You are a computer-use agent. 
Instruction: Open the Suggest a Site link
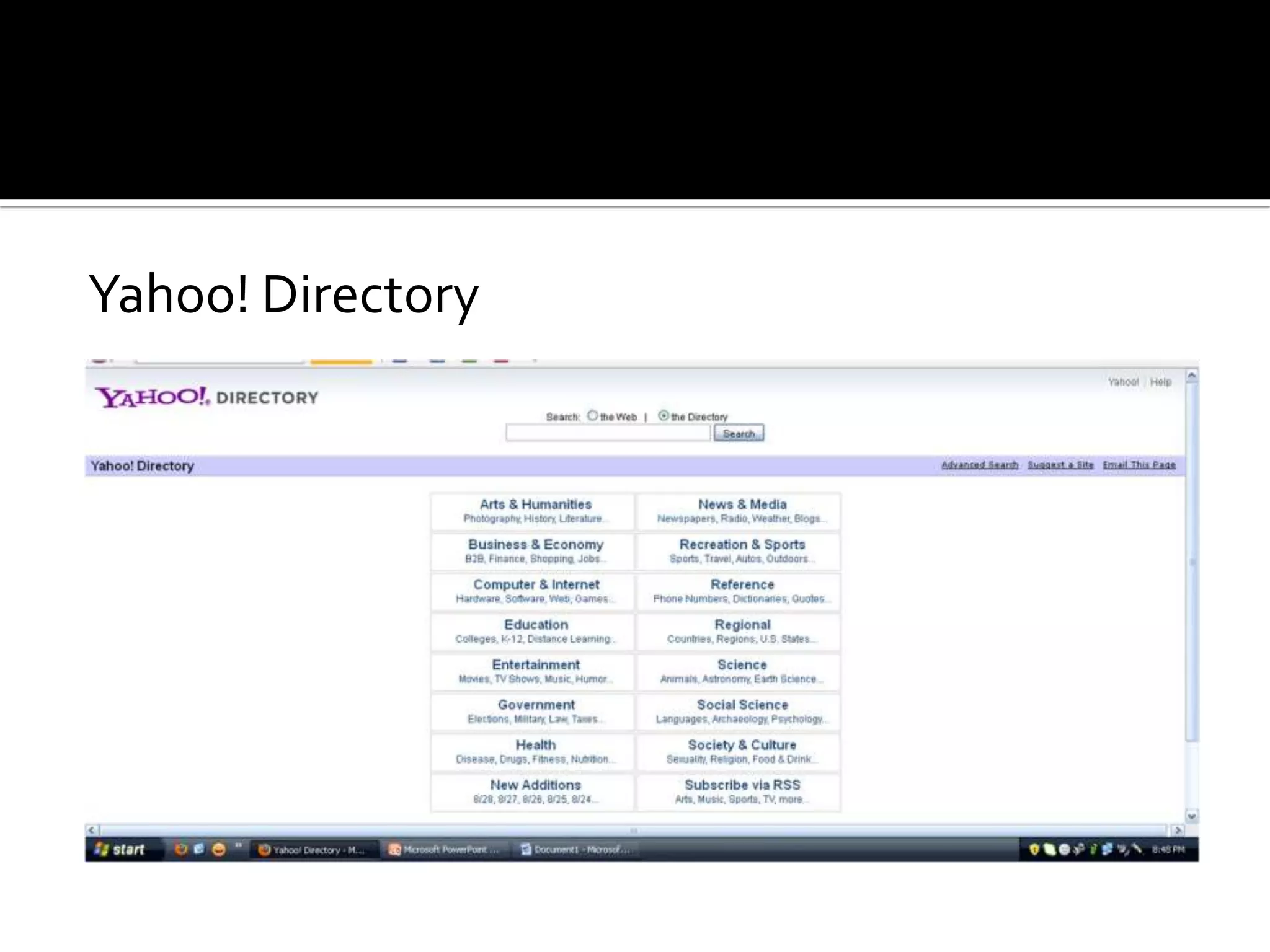[x=1060, y=465]
